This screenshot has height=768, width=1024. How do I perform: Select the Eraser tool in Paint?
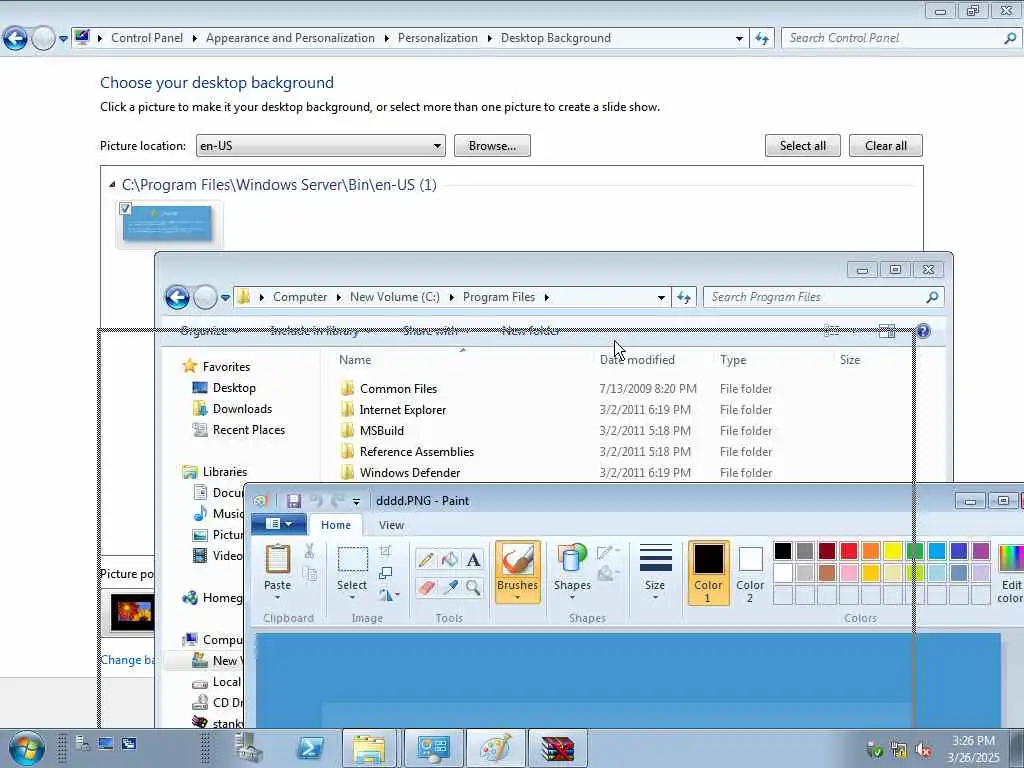click(426, 587)
